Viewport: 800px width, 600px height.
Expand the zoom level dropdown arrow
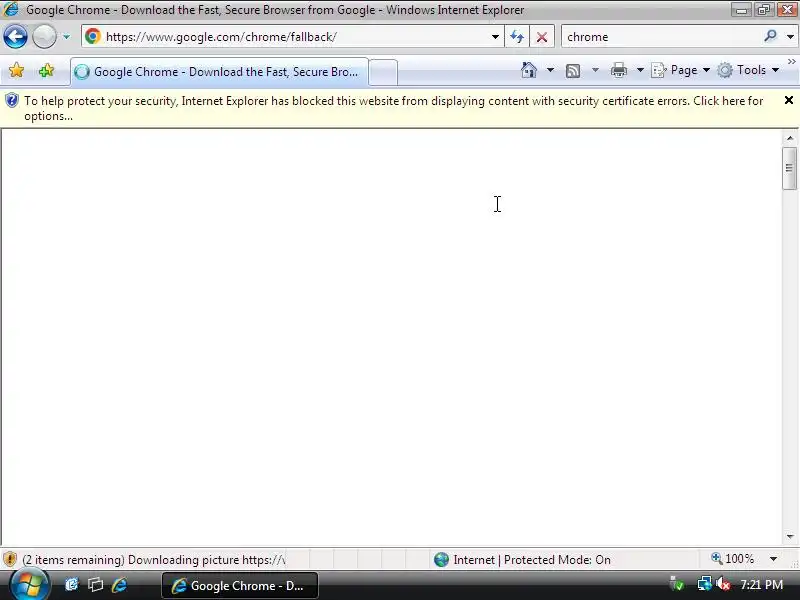pos(773,559)
